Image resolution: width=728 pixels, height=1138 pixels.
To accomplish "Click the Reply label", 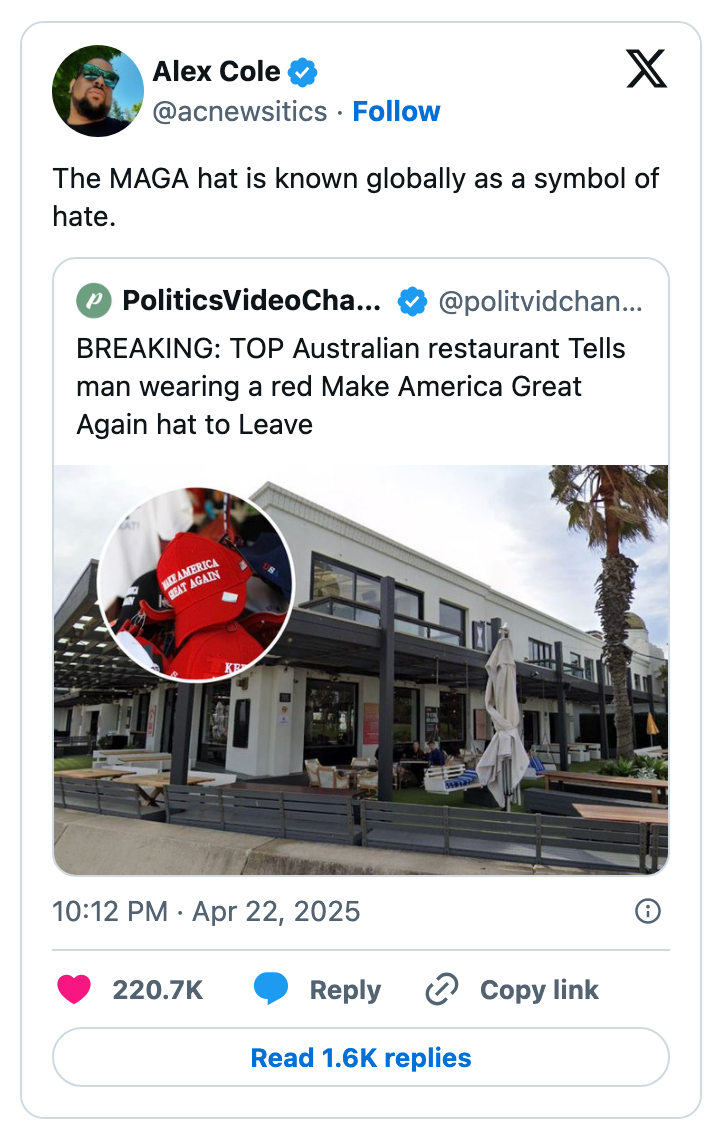I will coord(343,989).
